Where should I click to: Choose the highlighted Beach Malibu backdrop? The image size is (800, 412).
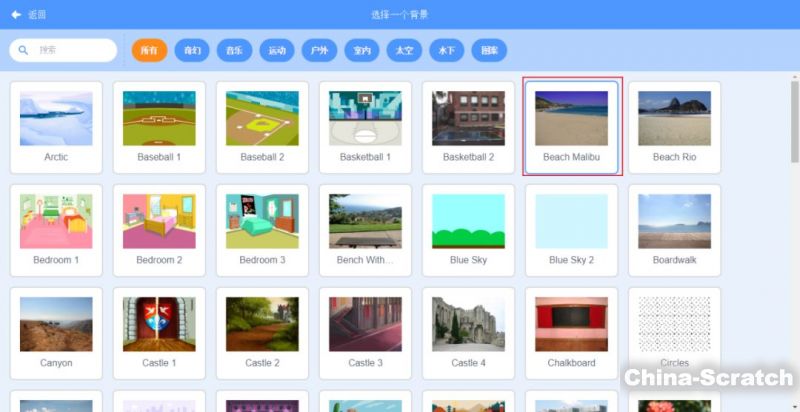571,127
